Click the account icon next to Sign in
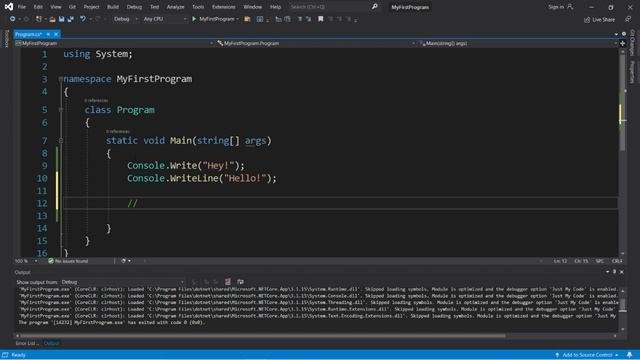This screenshot has width=640, height=360. click(570, 7)
